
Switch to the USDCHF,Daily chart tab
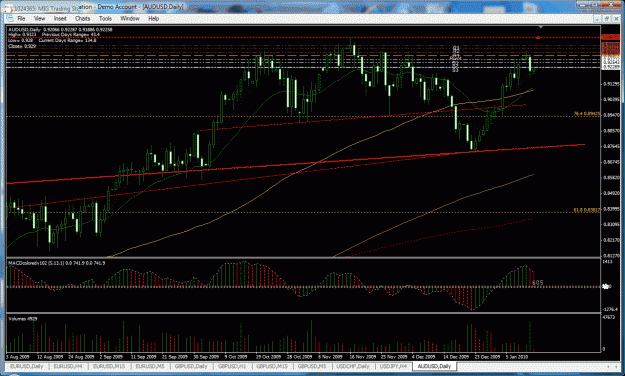353,366
